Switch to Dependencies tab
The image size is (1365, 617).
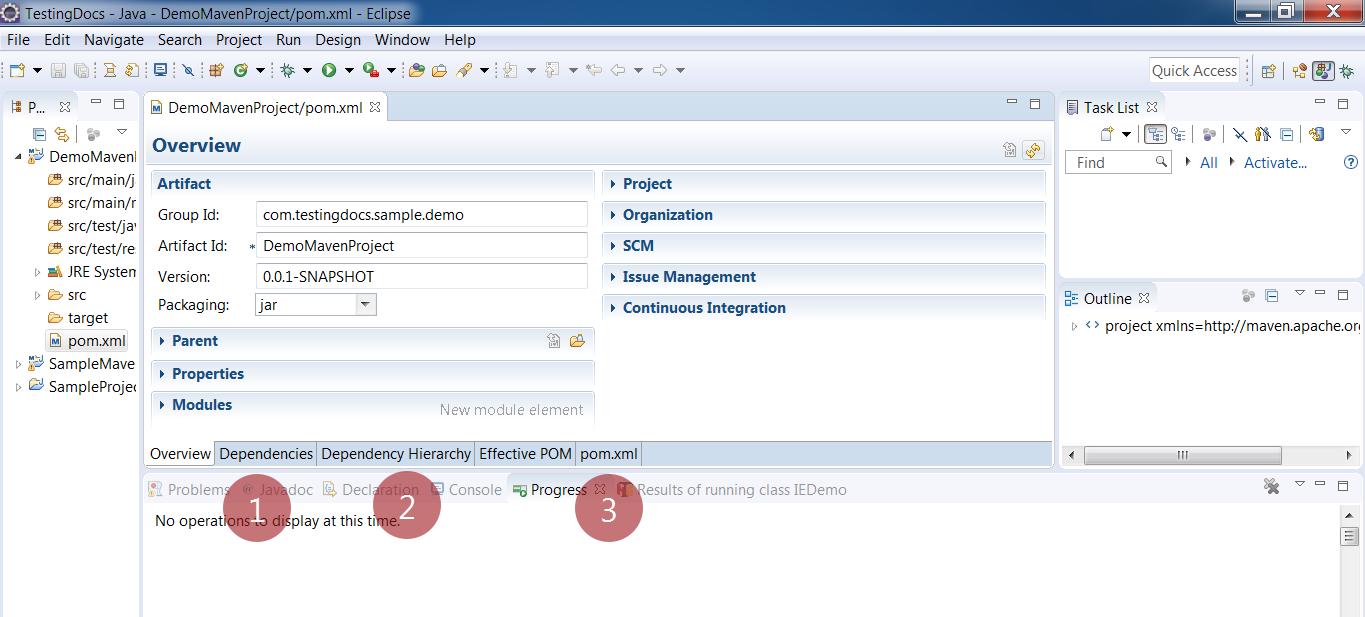(x=266, y=454)
